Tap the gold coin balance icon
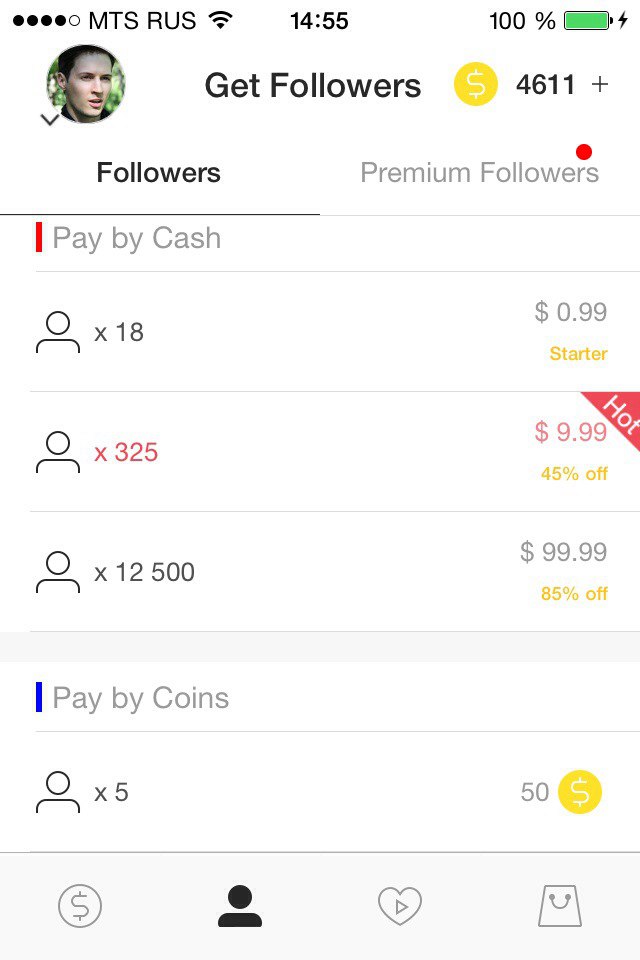 click(x=476, y=85)
